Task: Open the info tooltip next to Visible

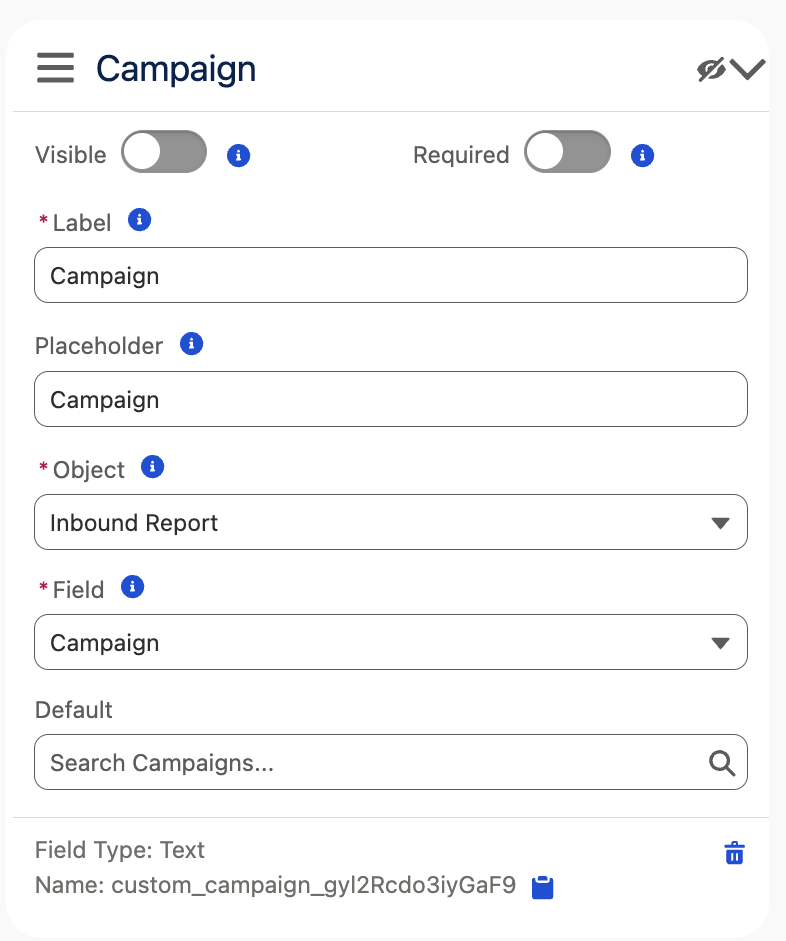Action: (238, 155)
